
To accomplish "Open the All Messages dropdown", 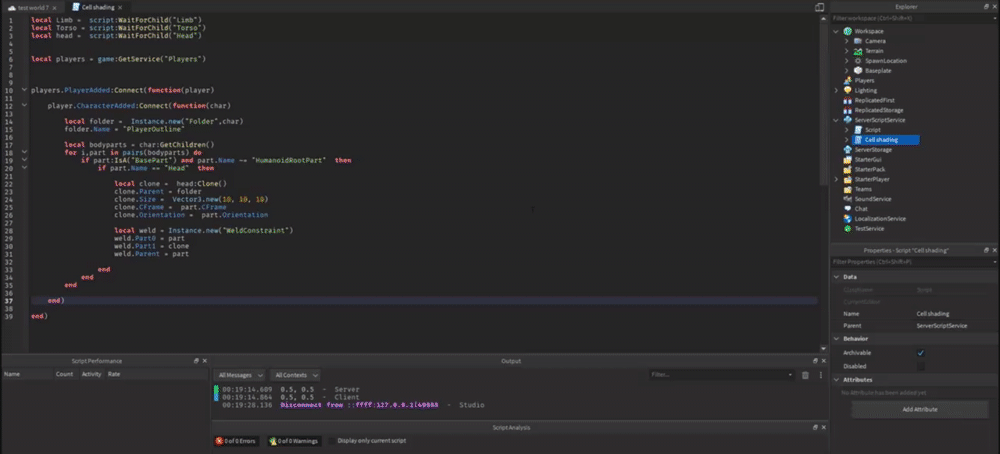I will 240,375.
